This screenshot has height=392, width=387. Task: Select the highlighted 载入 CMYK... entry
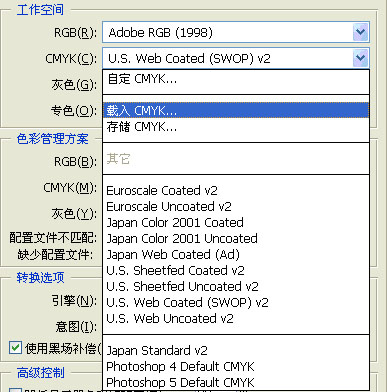[x=236, y=110]
